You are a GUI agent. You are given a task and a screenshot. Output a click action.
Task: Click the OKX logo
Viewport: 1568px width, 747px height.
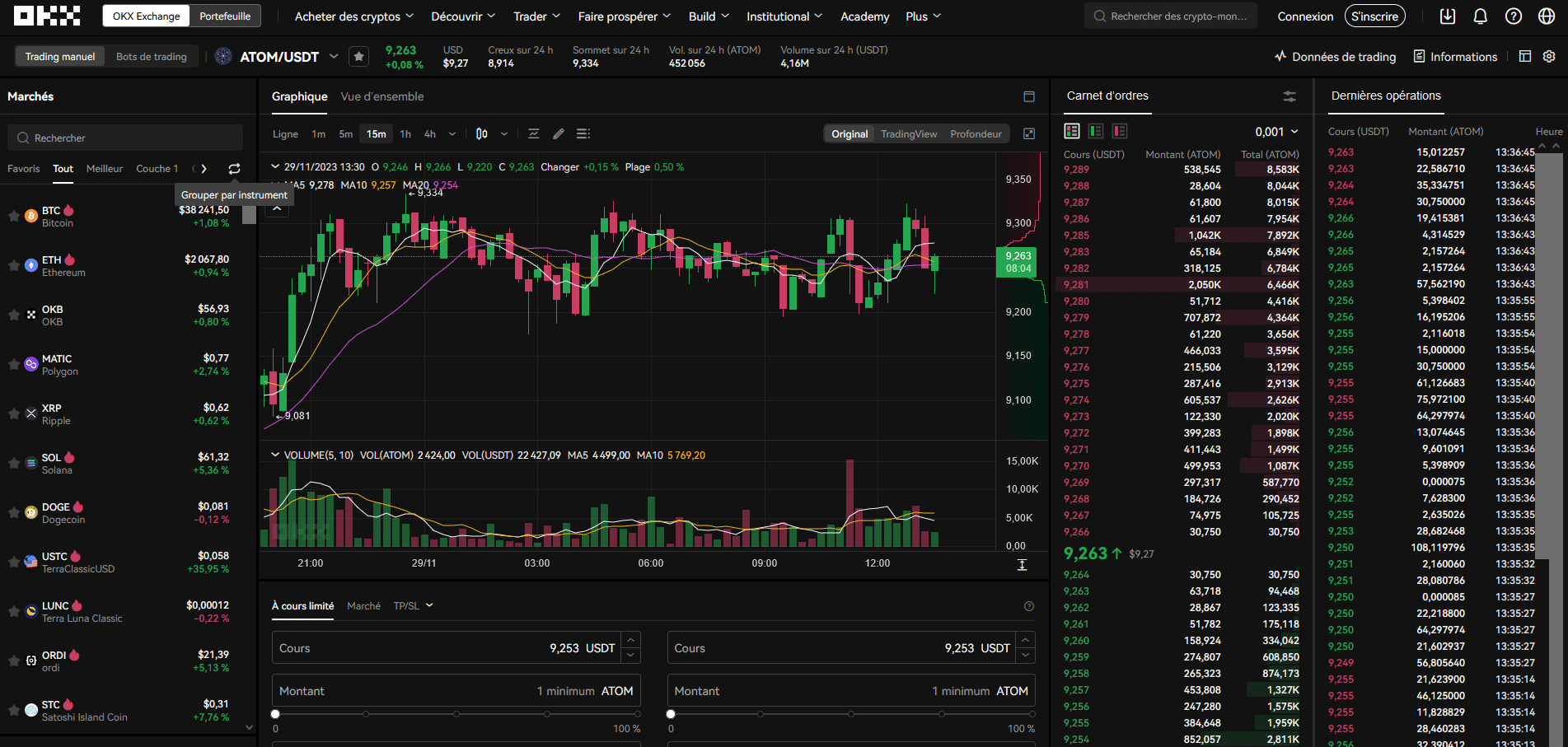tap(47, 16)
